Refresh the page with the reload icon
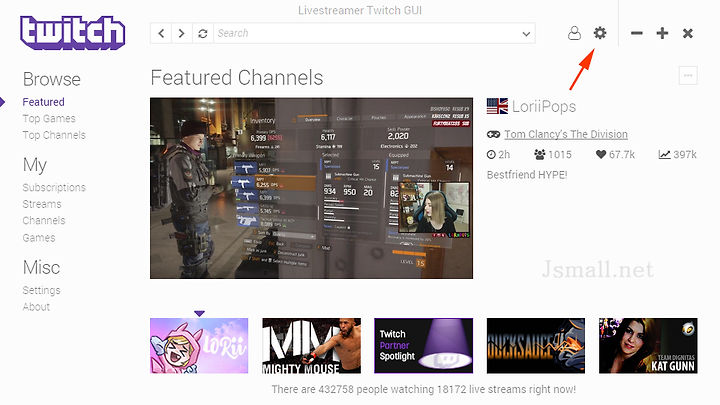The width and height of the screenshot is (720, 405). (x=202, y=34)
